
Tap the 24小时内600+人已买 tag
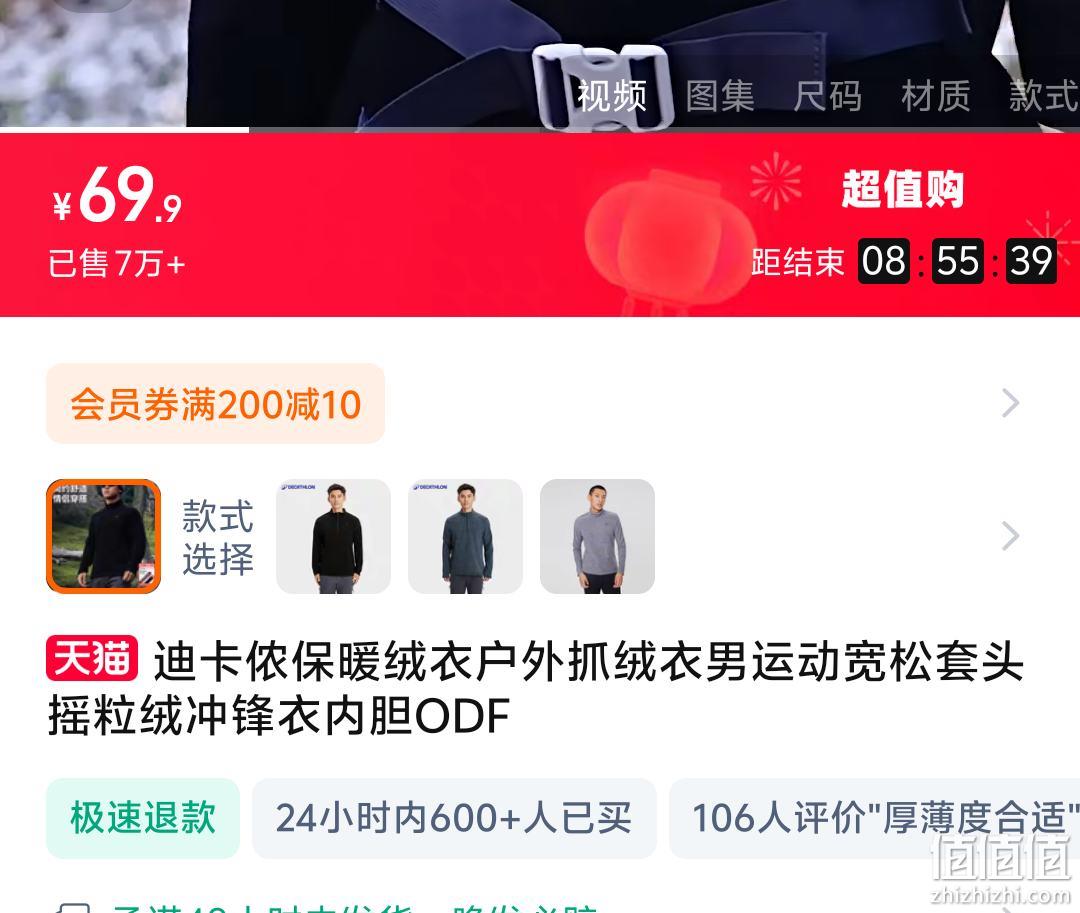tap(454, 818)
